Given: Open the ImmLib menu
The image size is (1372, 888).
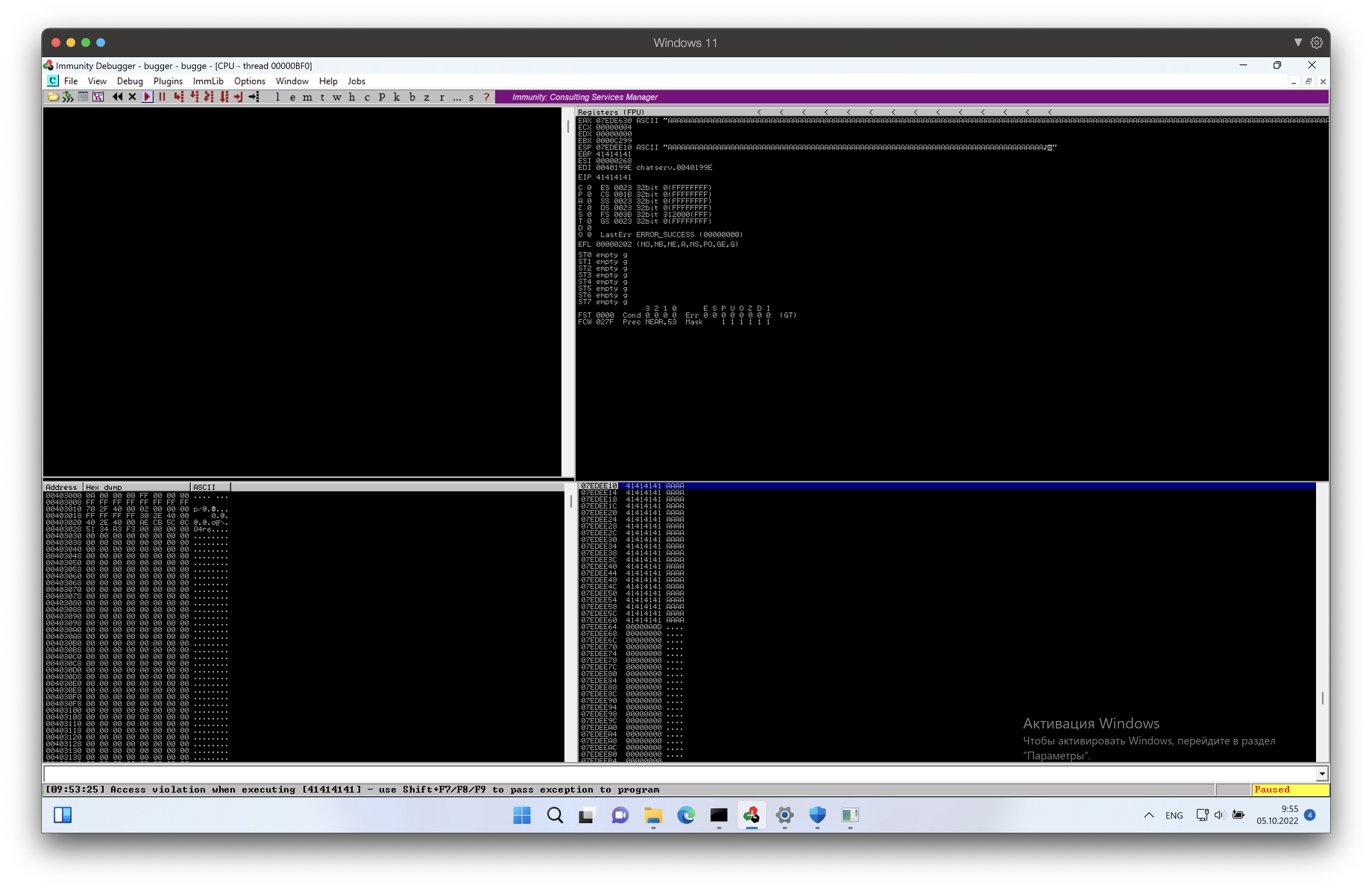Looking at the screenshot, I should click(208, 81).
